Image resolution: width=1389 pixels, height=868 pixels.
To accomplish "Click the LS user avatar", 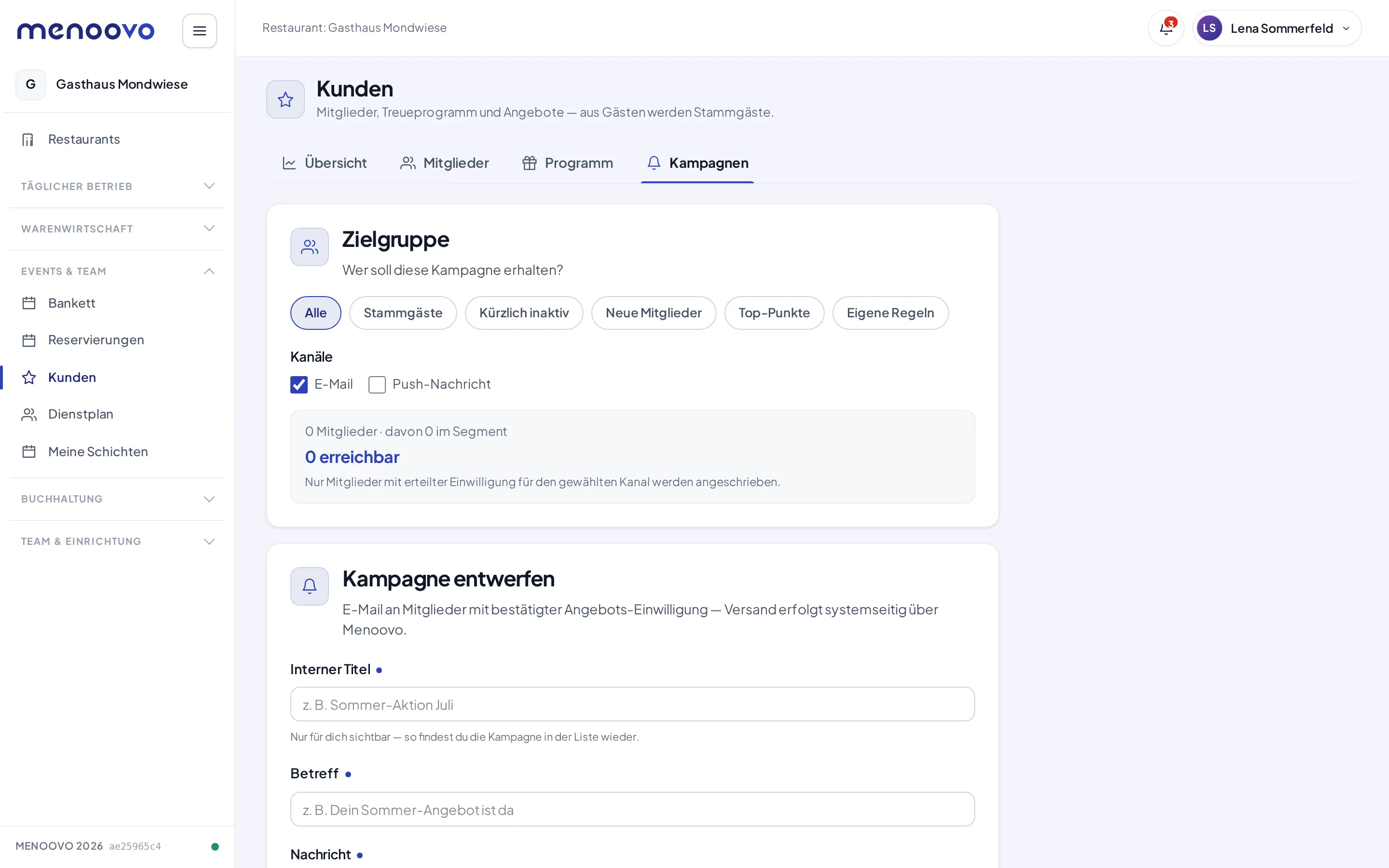I will (1209, 28).
